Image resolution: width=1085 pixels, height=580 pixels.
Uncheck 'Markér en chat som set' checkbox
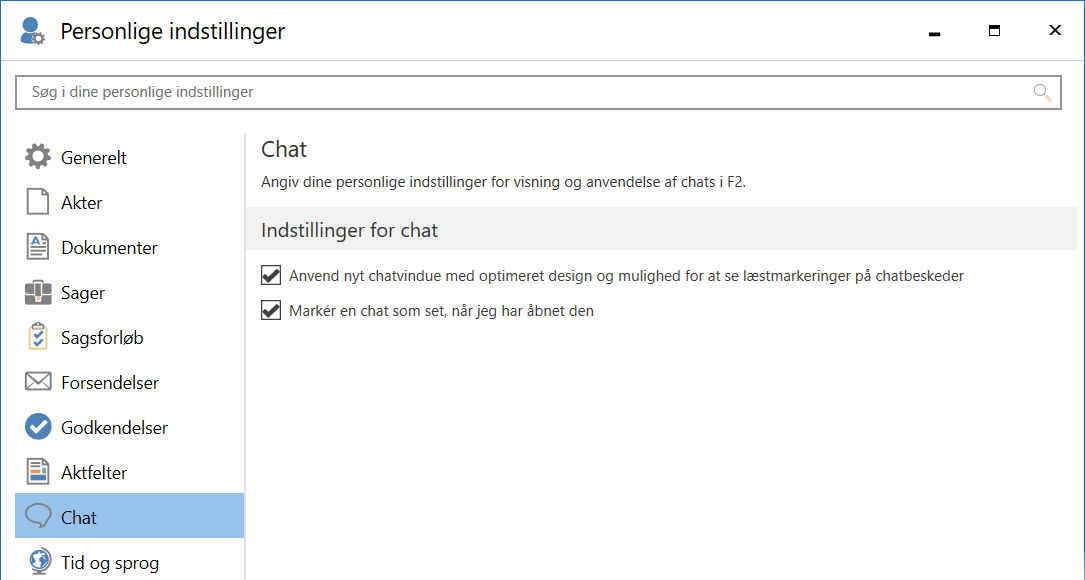(271, 311)
